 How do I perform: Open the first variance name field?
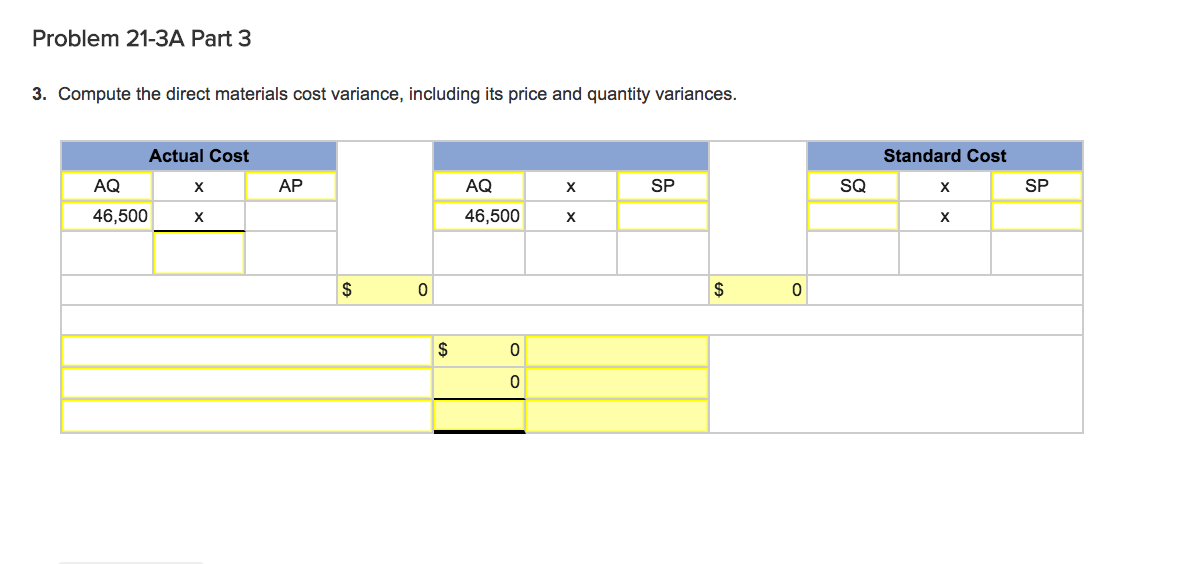[x=246, y=351]
